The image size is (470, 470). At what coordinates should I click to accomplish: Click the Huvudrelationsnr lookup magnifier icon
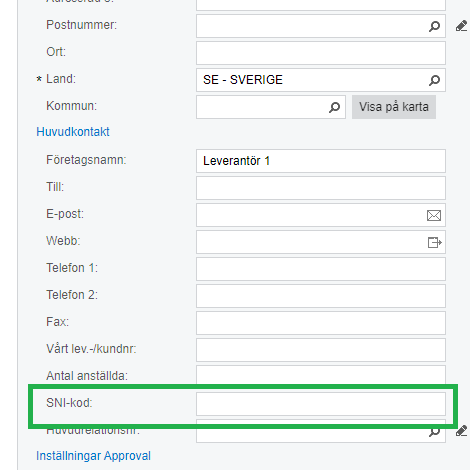point(434,432)
